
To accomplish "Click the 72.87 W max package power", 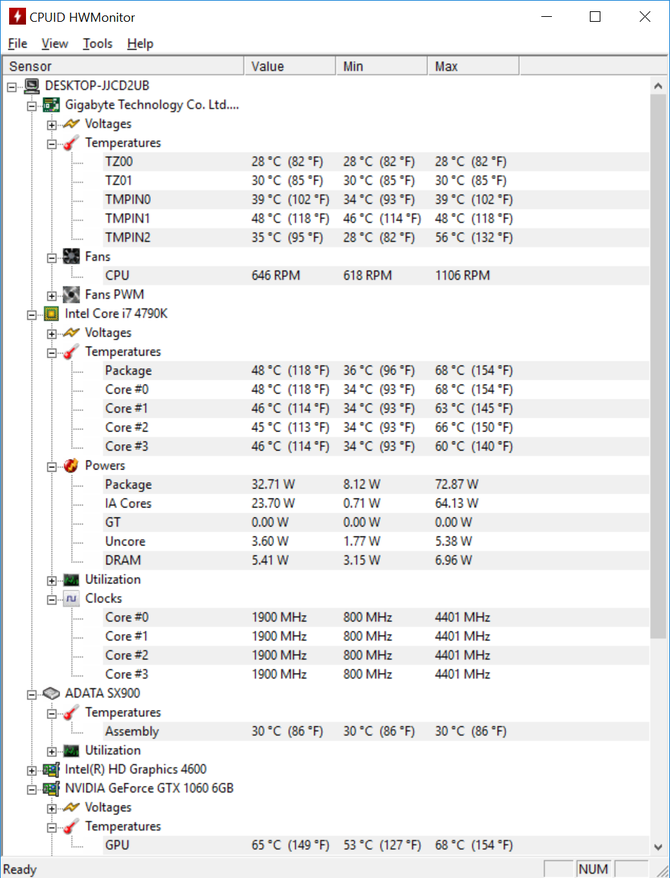I will click(x=457, y=484).
